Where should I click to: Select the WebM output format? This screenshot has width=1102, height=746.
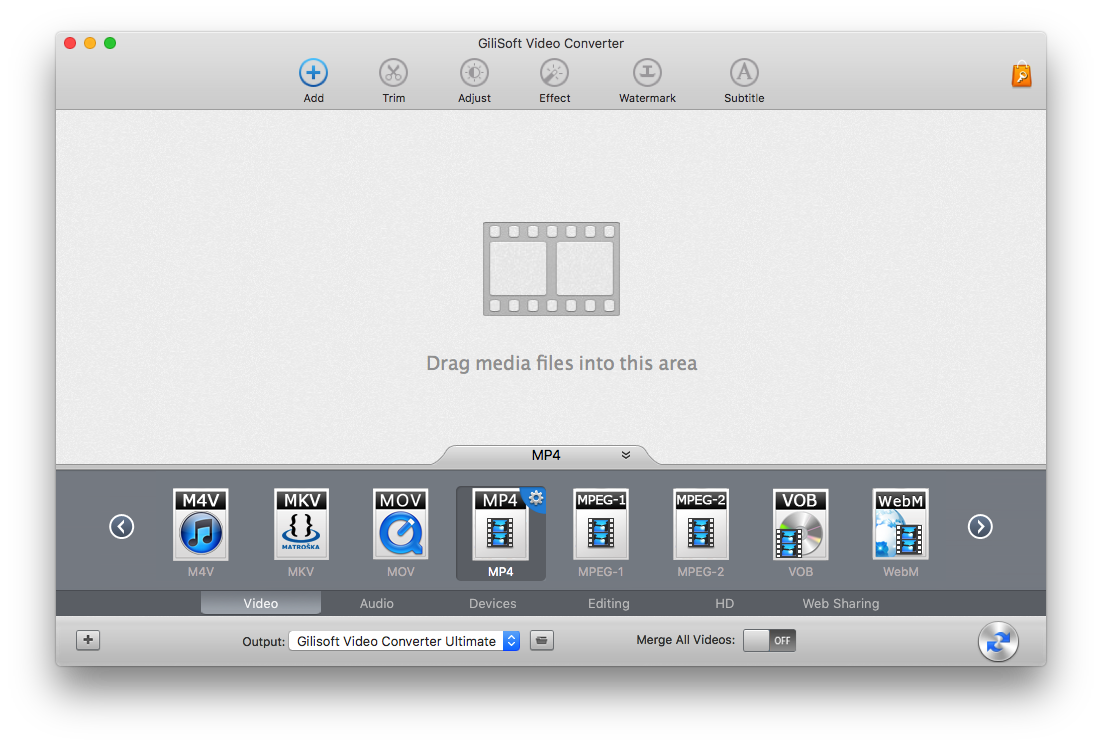coord(900,533)
